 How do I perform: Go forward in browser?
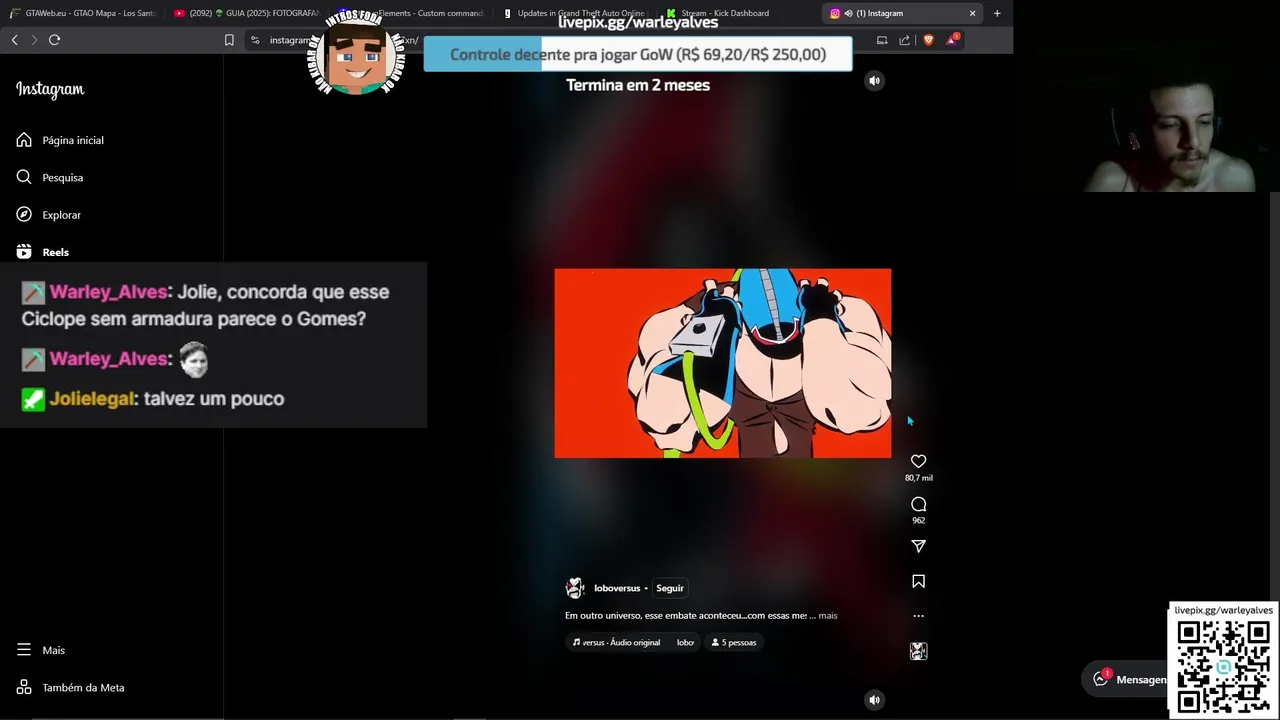point(34,40)
